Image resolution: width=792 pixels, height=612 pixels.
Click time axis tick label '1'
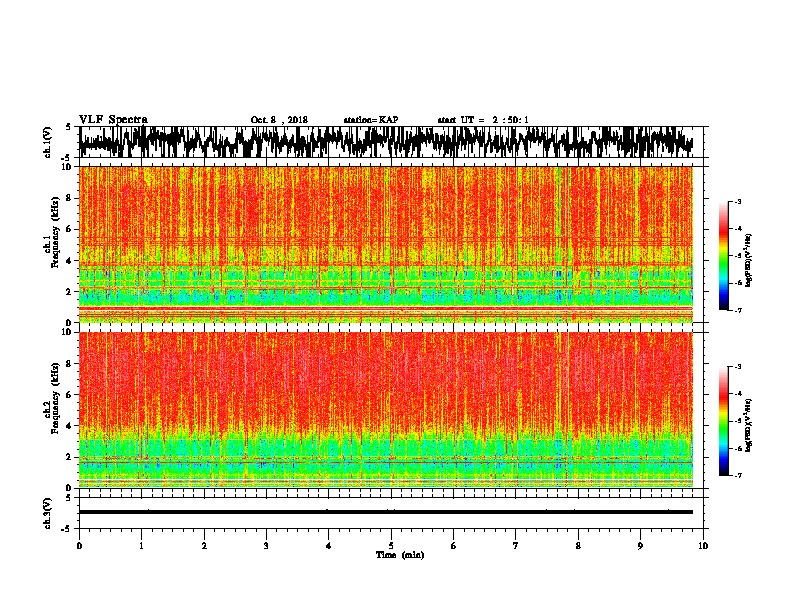141,546
